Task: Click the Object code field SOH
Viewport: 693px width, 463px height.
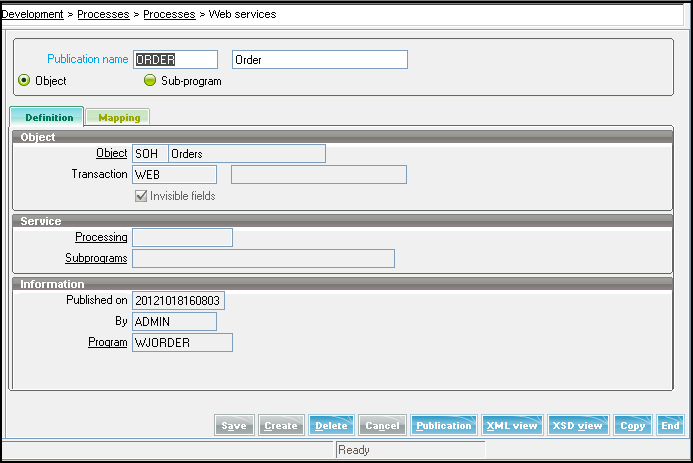Action: [150, 154]
